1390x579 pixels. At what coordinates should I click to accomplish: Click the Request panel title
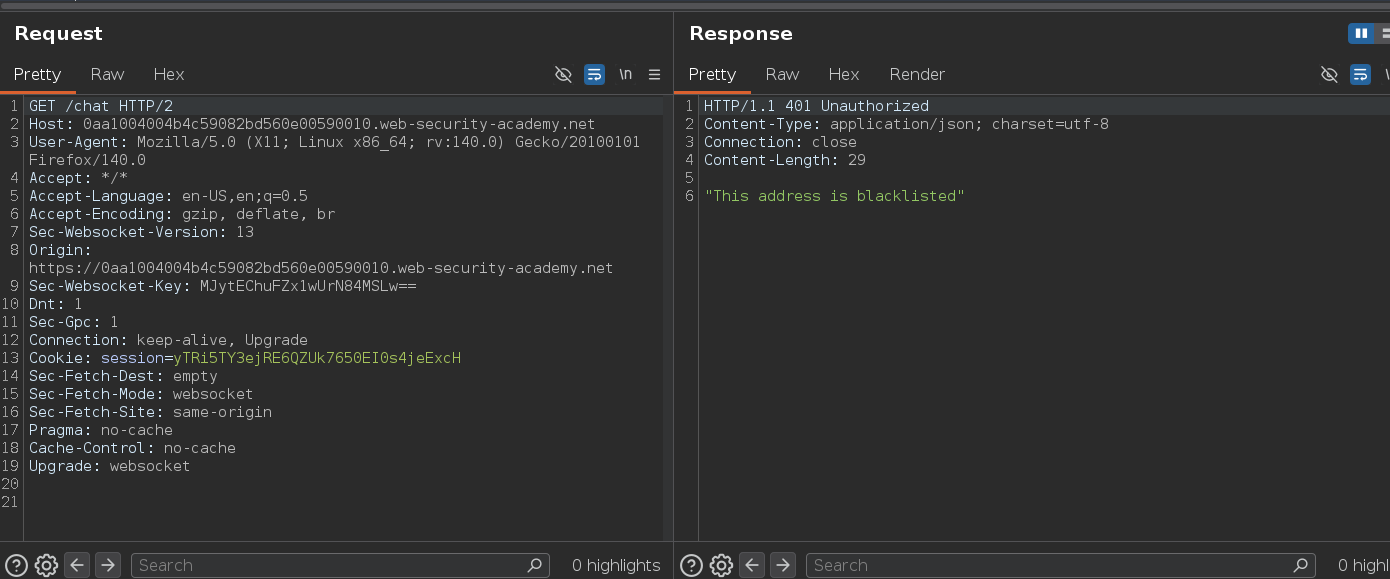58,33
